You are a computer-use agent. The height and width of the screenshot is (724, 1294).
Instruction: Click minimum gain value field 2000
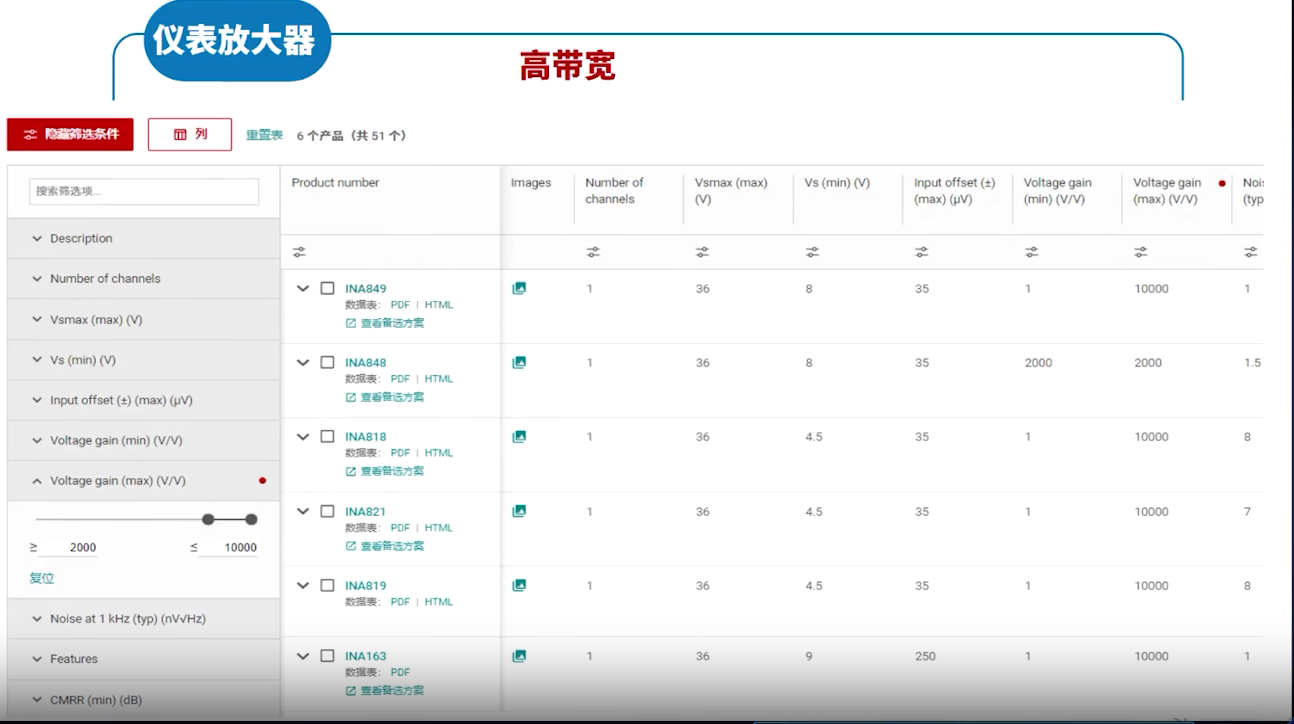(x=70, y=547)
